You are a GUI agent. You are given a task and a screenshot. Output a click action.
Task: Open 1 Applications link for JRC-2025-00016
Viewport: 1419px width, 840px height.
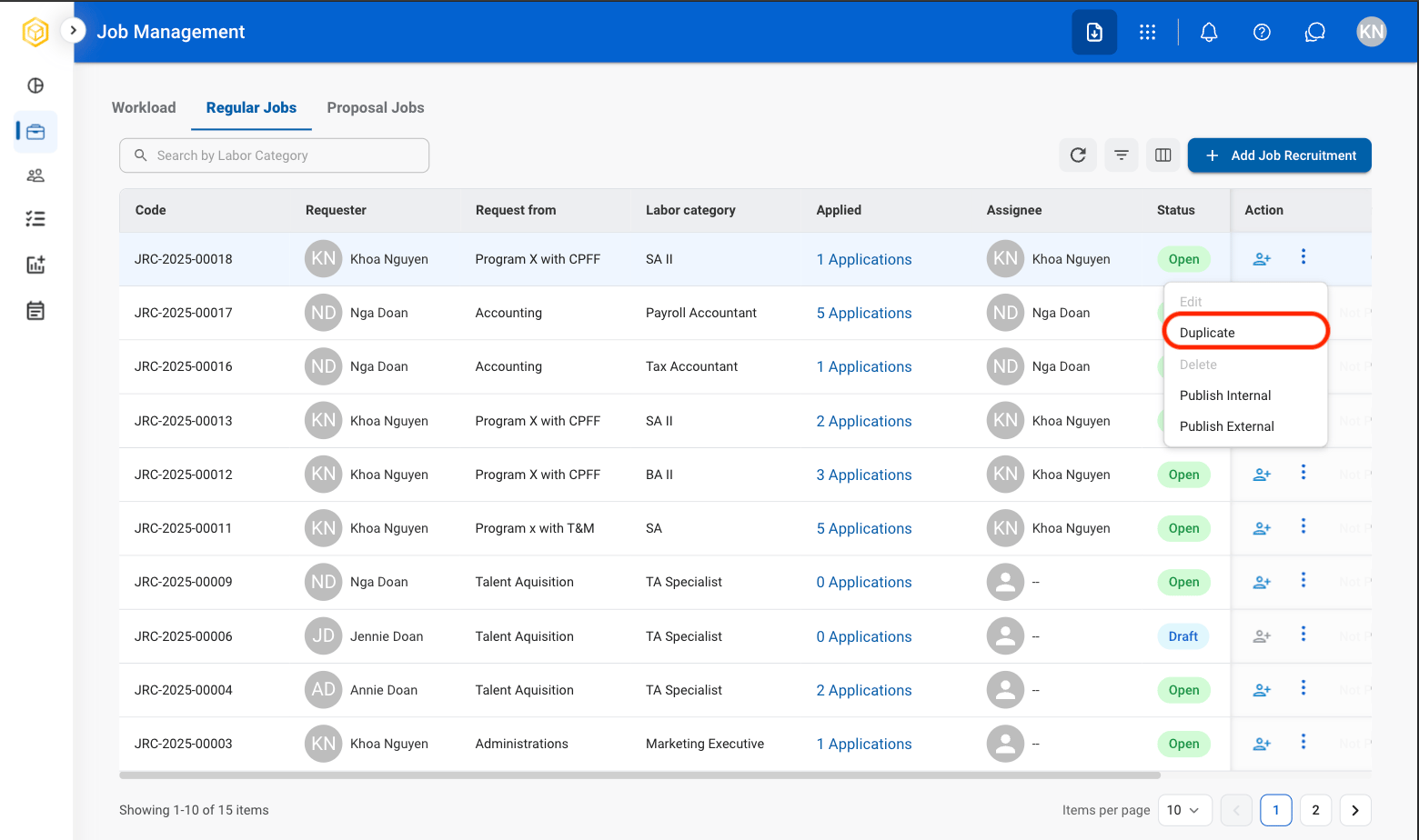tap(864, 366)
